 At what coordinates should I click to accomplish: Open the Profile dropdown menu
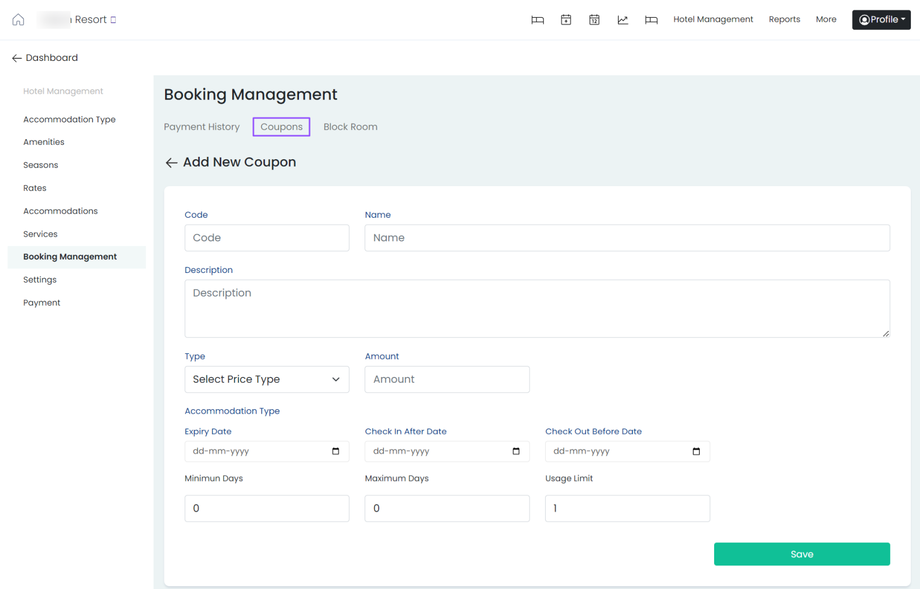[x=881, y=19]
